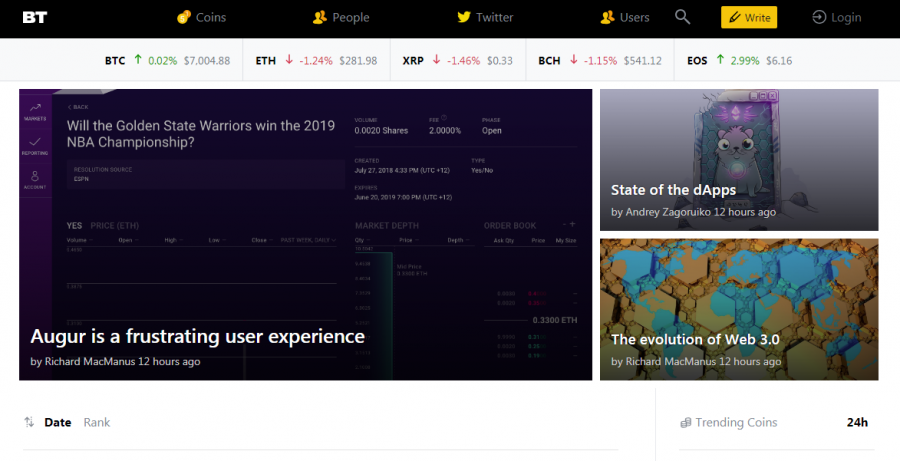Click the login arrow icon
The width and height of the screenshot is (900, 461).
coord(818,17)
